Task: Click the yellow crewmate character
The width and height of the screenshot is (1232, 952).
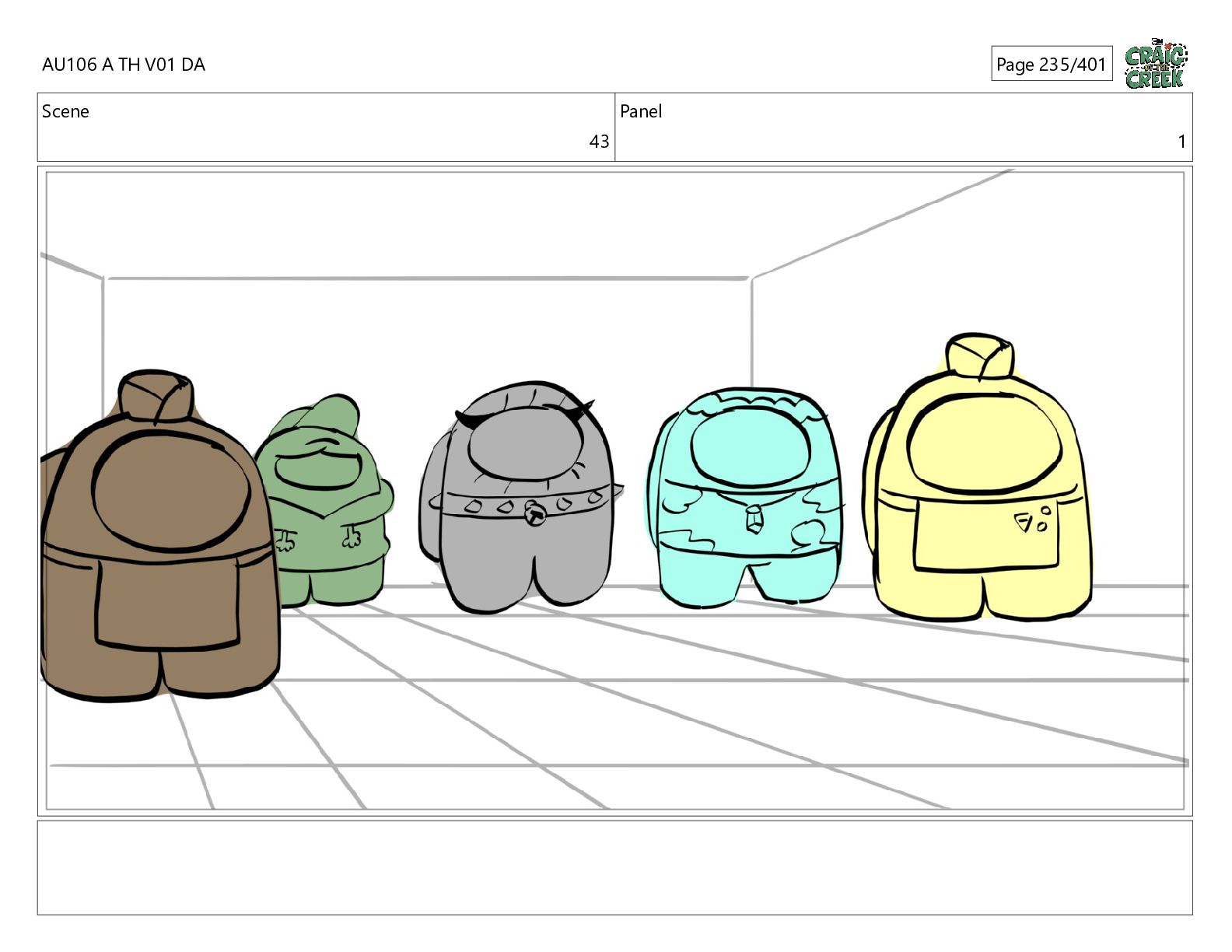Action: pyautogui.click(x=976, y=478)
